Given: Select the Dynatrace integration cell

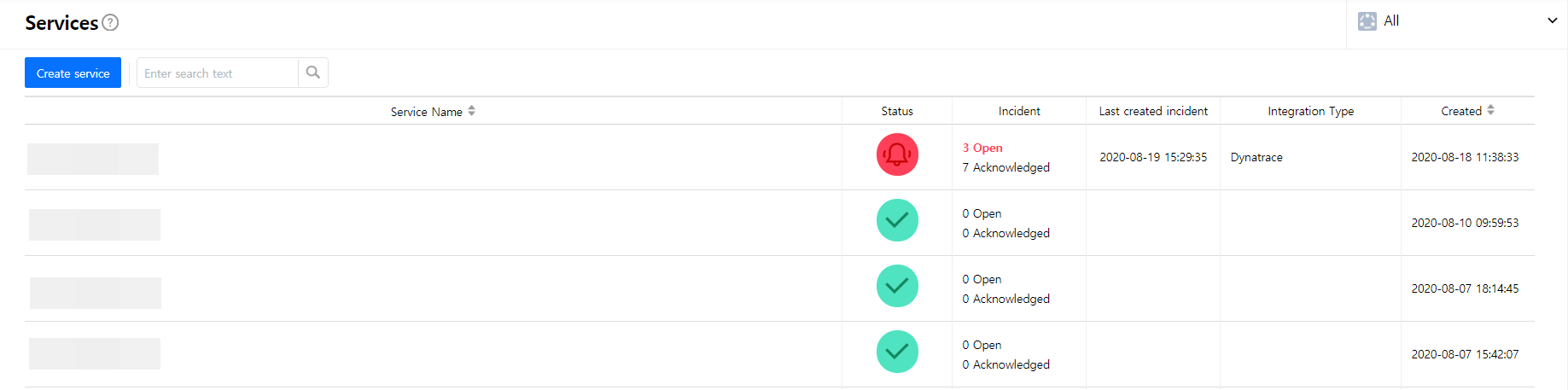Looking at the screenshot, I should tap(1256, 157).
